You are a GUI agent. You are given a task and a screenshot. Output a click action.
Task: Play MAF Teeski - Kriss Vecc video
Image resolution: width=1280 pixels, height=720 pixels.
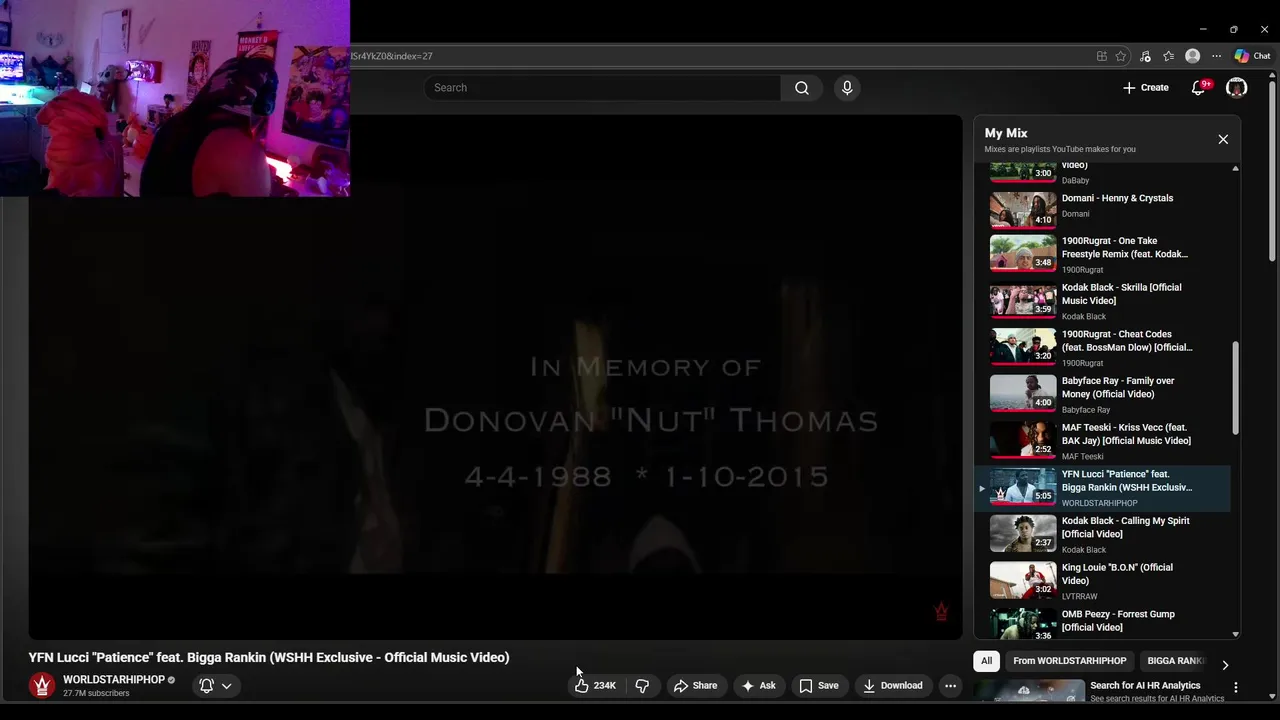[1103, 441]
